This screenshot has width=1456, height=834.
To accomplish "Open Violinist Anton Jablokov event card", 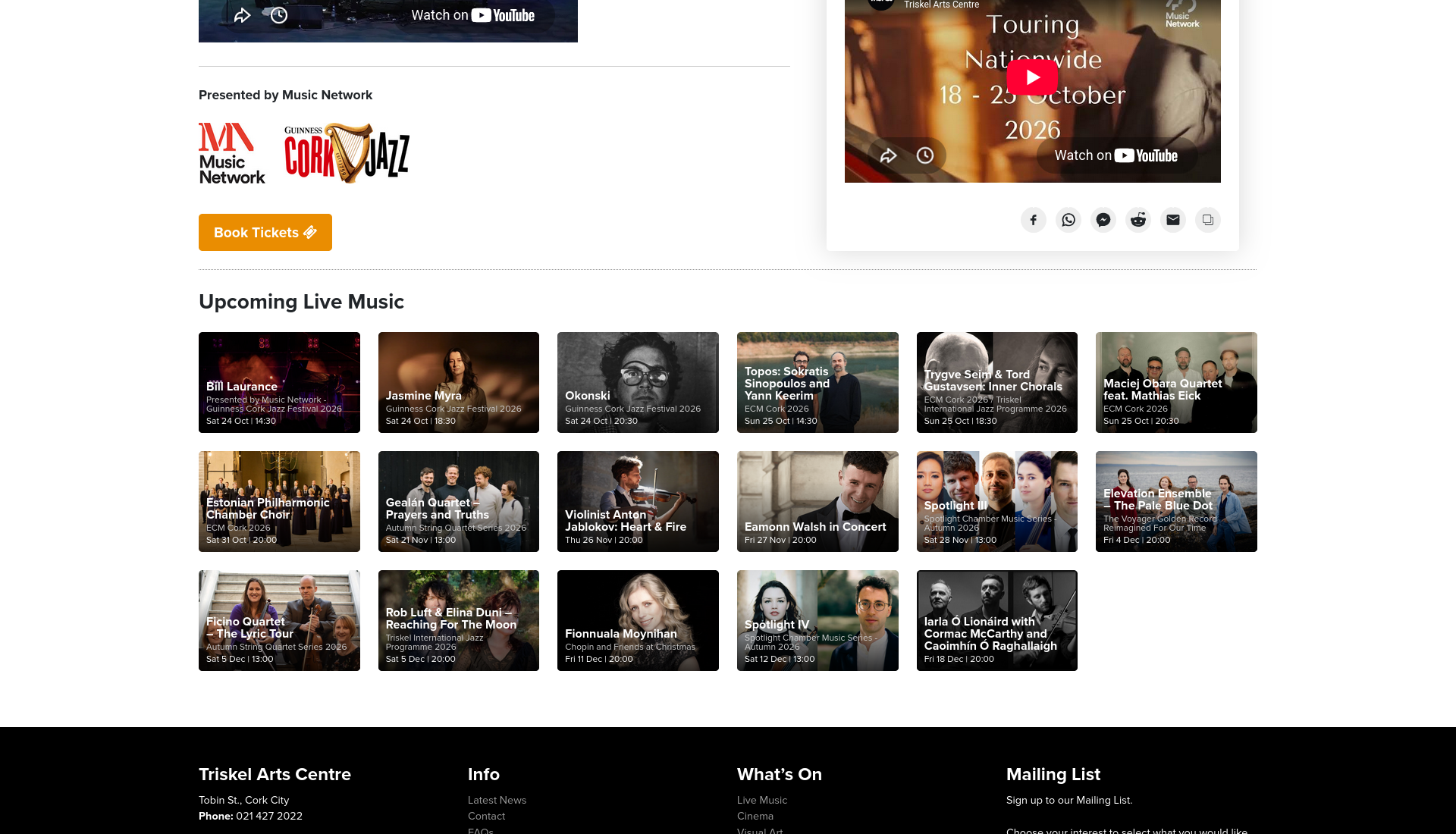I will (x=638, y=501).
